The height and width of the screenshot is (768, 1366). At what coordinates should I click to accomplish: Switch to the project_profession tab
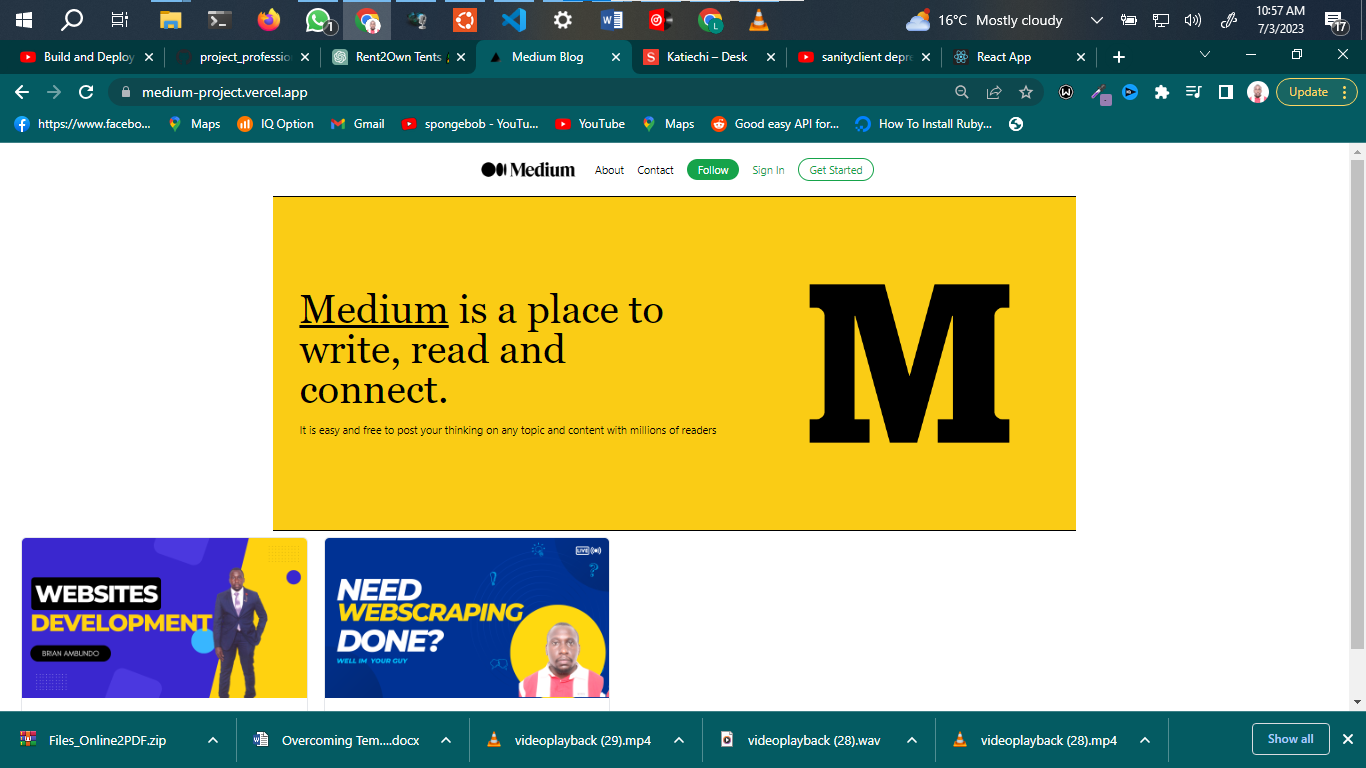(x=243, y=57)
